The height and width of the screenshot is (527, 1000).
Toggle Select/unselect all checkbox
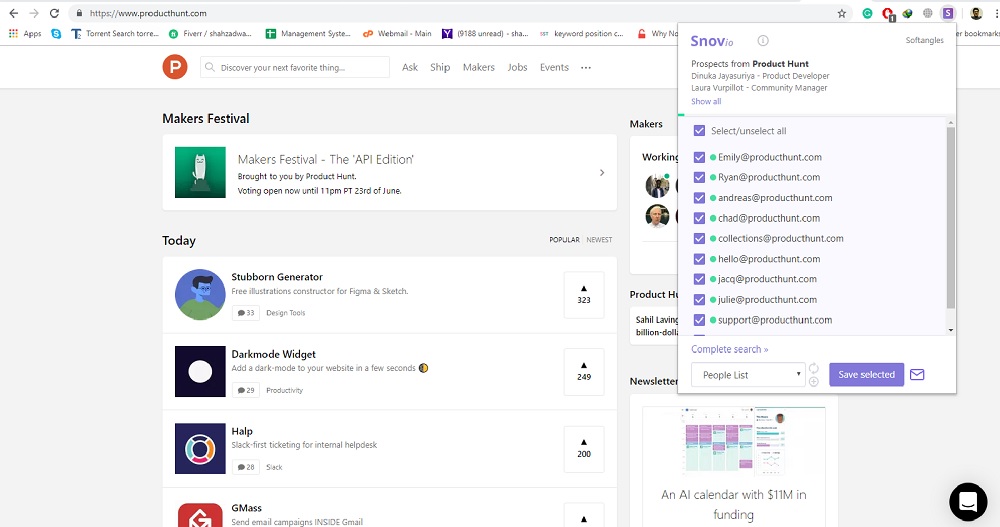(699, 131)
